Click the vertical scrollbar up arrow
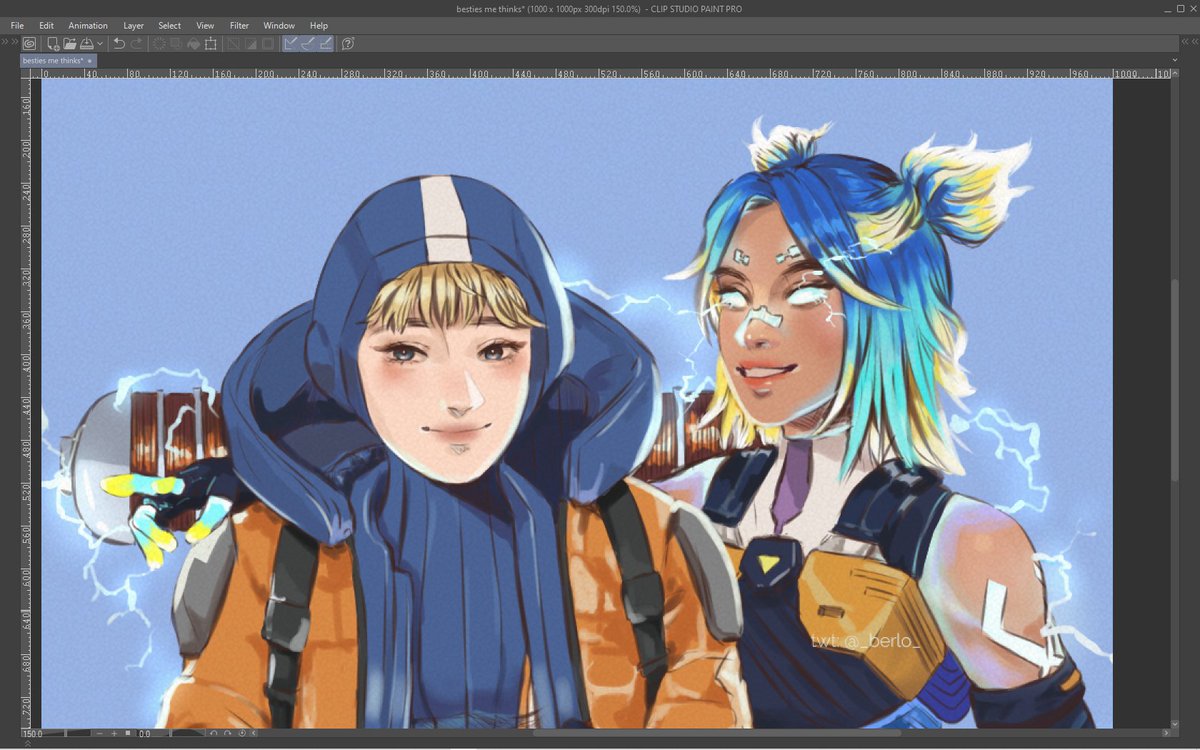 click(1175, 73)
